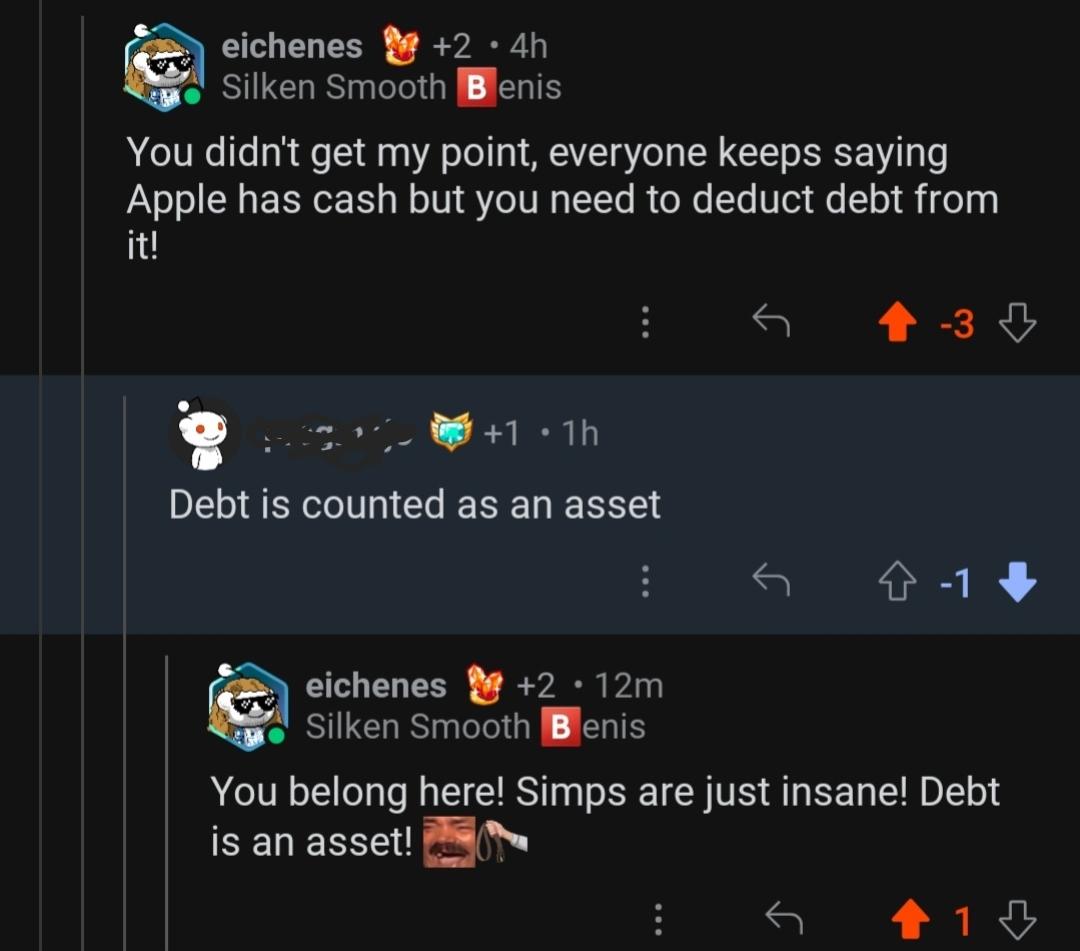The image size is (1080, 951).
Task: Undo the downvote on middle comment
Action: pyautogui.click(x=1018, y=582)
